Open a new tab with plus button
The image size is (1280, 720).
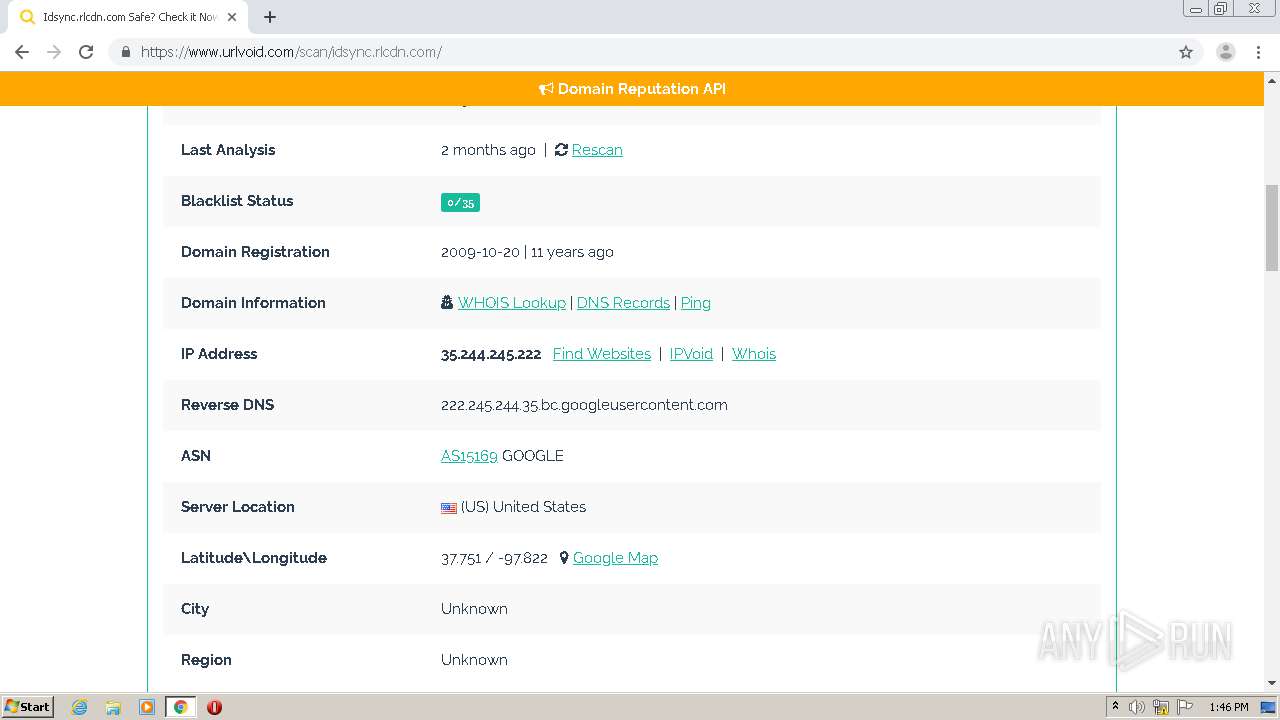[x=270, y=17]
